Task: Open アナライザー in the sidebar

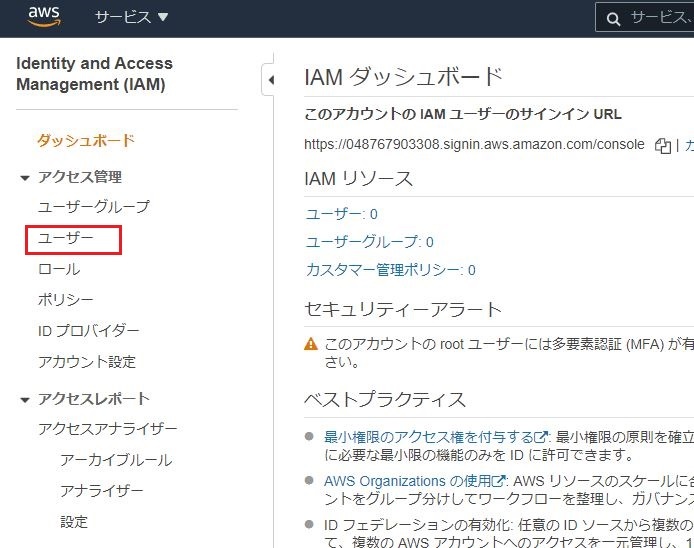Action: pos(102,490)
